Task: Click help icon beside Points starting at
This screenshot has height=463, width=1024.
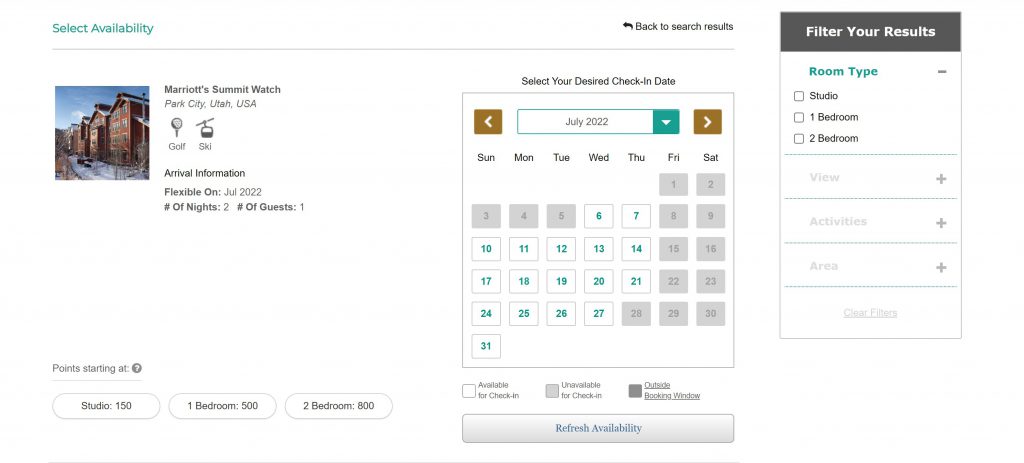Action: pos(137,369)
